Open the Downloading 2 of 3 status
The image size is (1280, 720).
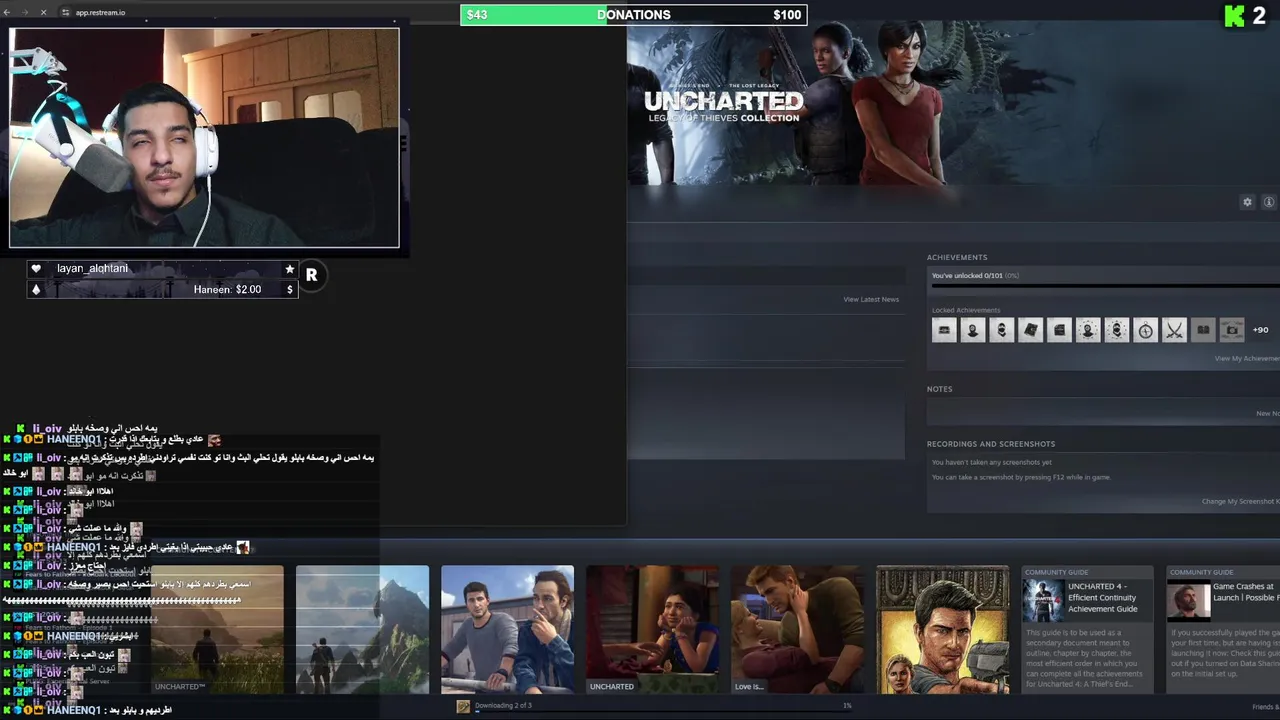pyautogui.click(x=503, y=706)
